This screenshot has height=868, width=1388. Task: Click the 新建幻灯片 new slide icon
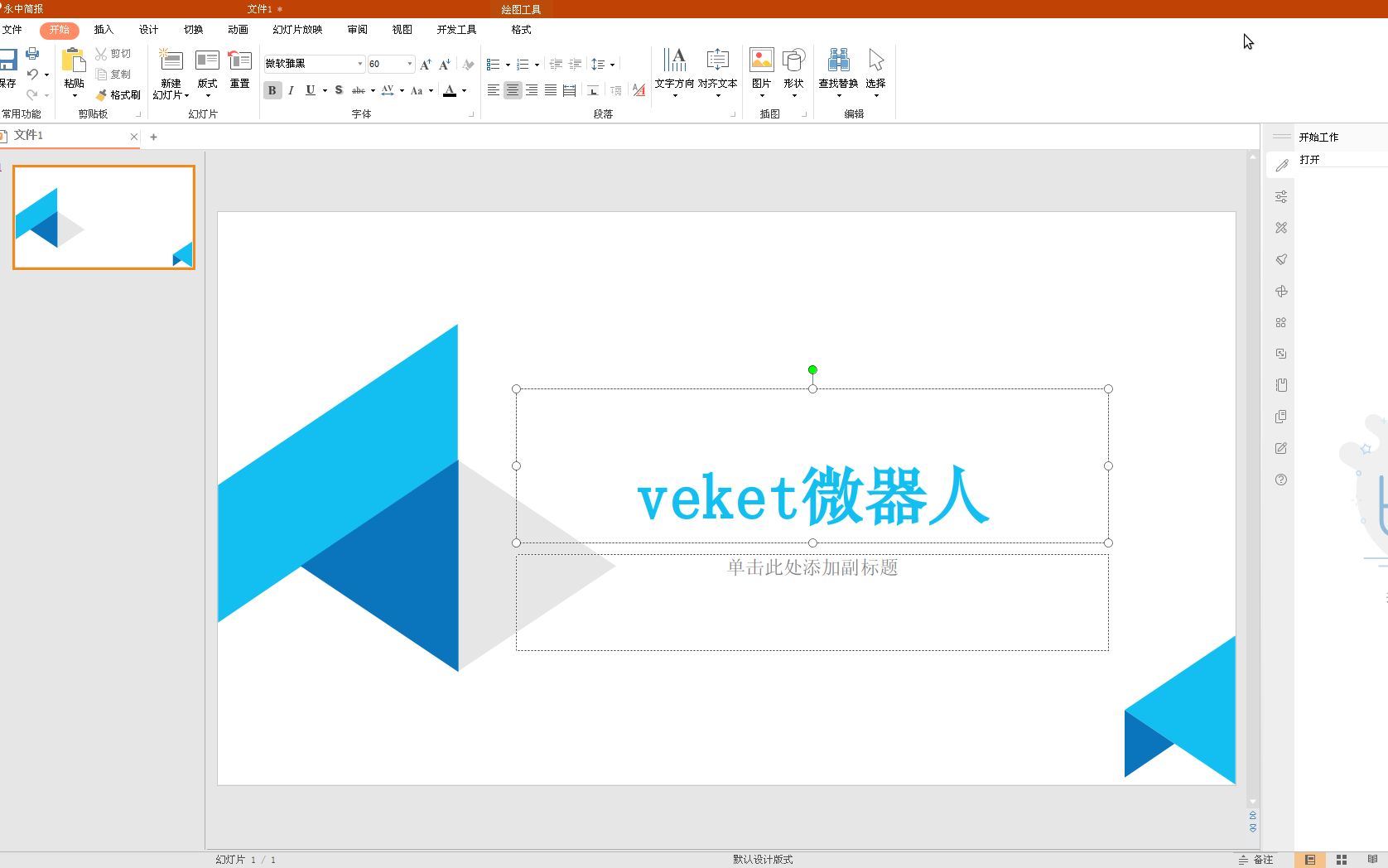pos(171,60)
